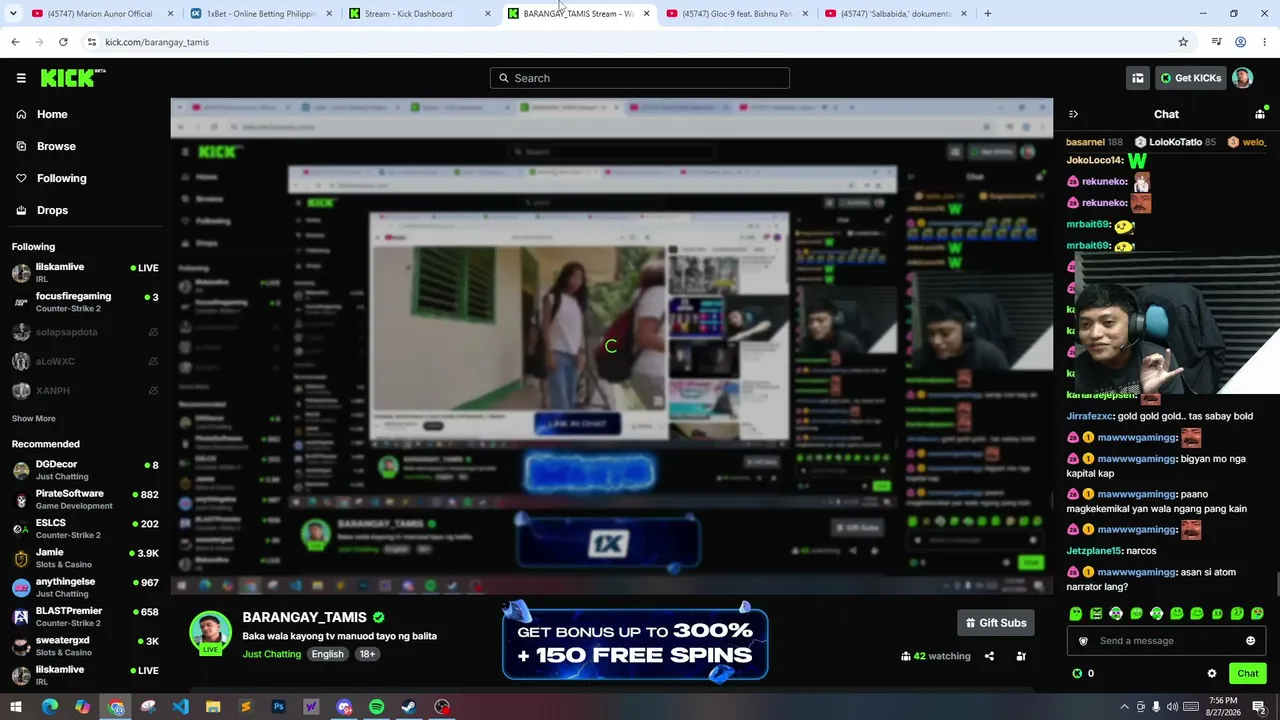Click the icon right of the share button
Image resolution: width=1280 pixels, height=720 pixels.
[1021, 656]
